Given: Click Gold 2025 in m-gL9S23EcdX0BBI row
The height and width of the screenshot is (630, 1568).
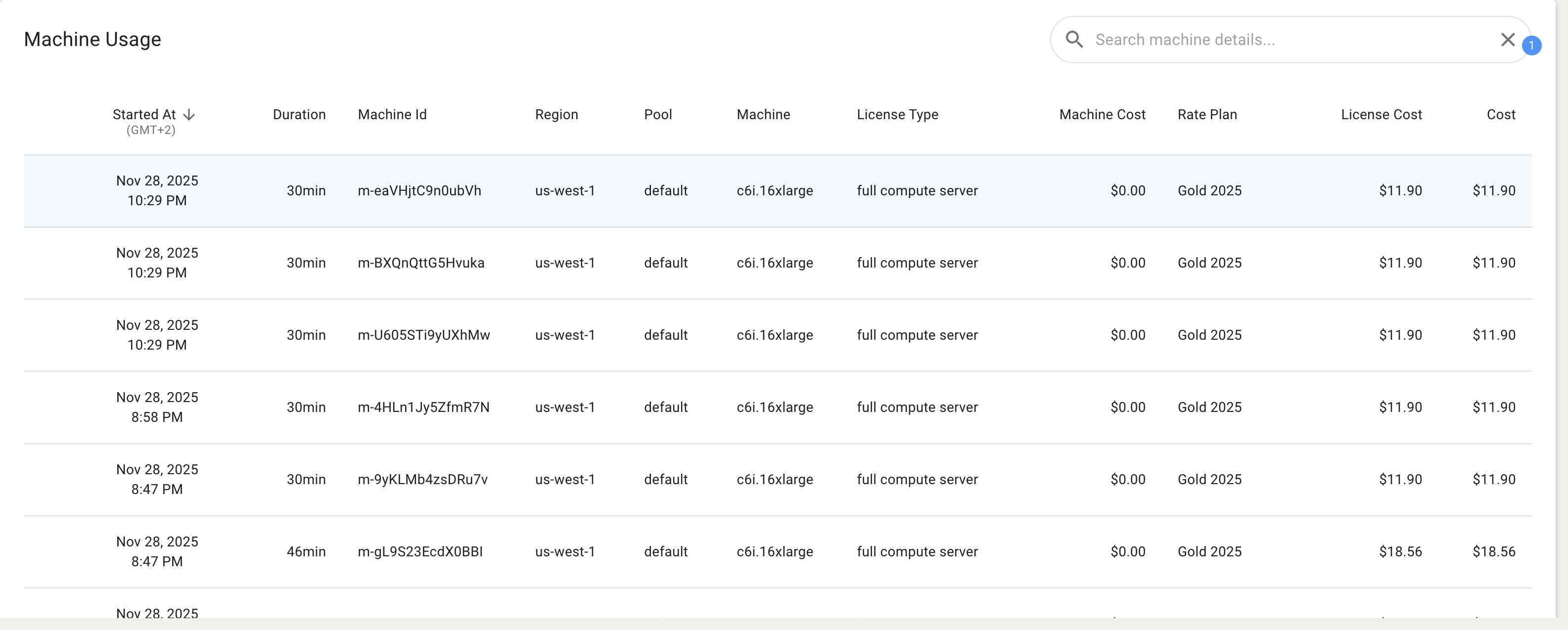Looking at the screenshot, I should pos(1209,551).
